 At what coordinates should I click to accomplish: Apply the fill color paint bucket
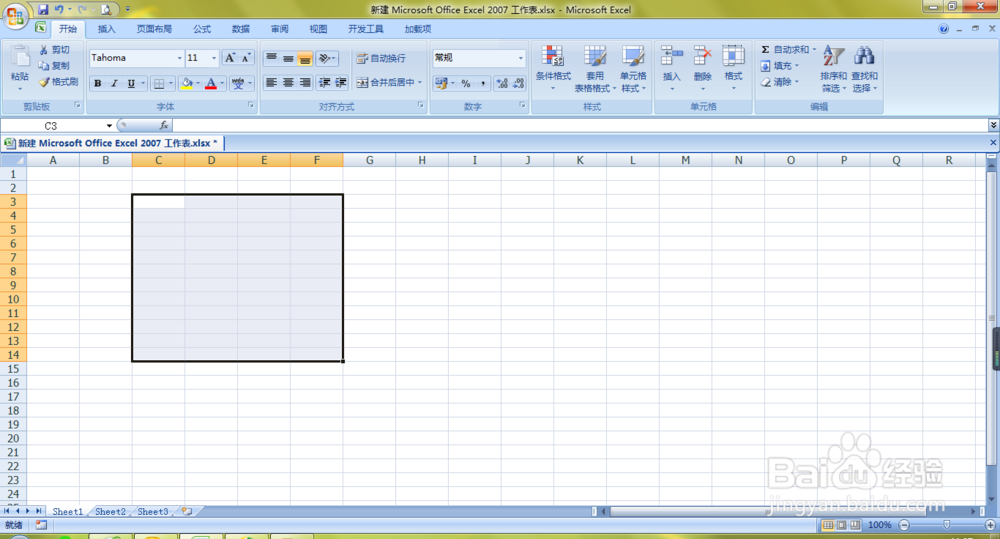pos(187,83)
